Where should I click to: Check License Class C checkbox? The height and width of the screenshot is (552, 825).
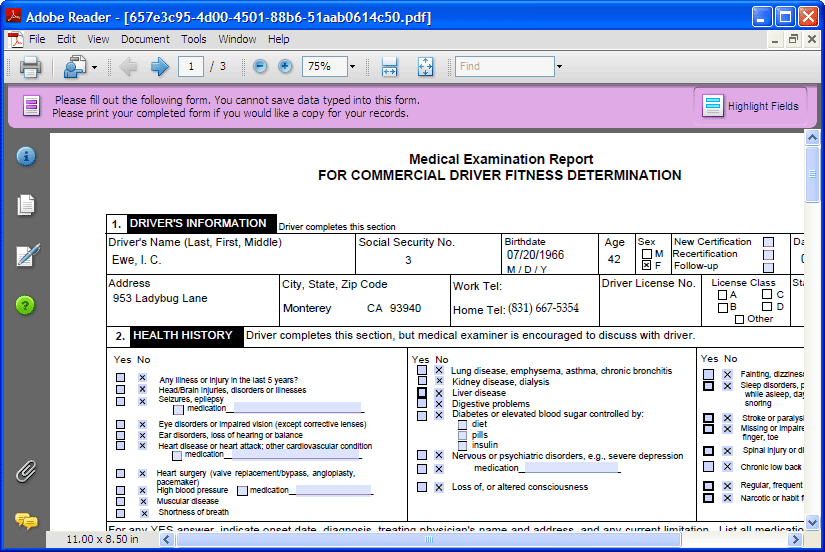767,294
